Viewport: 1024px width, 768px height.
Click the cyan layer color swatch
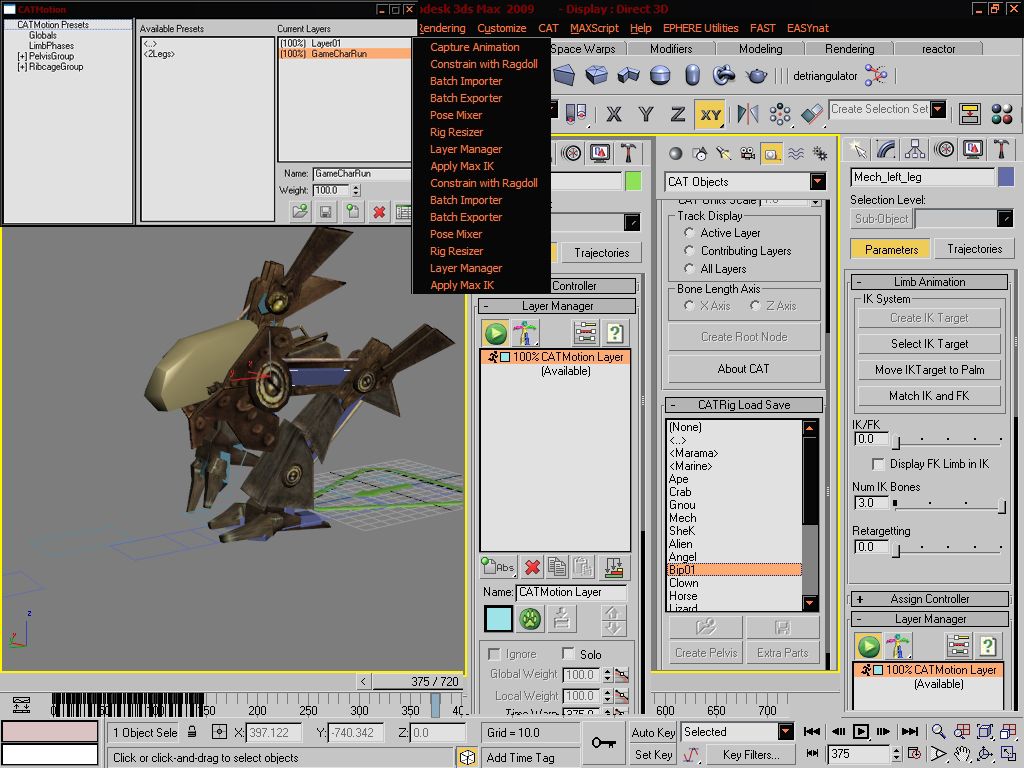tap(498, 618)
